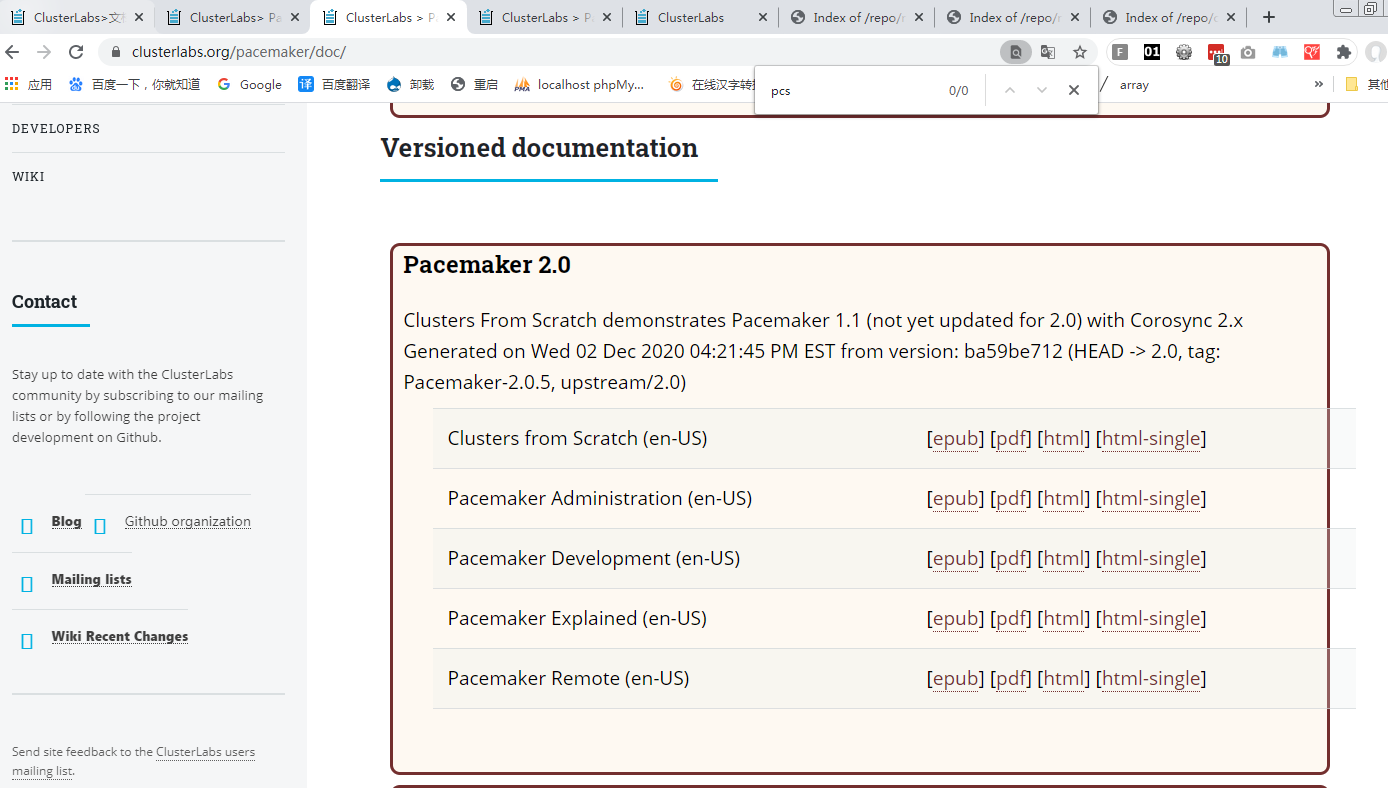Viewport: 1388px width, 788px height.
Task: Open the Chrome profile avatar
Action: 1377,52
